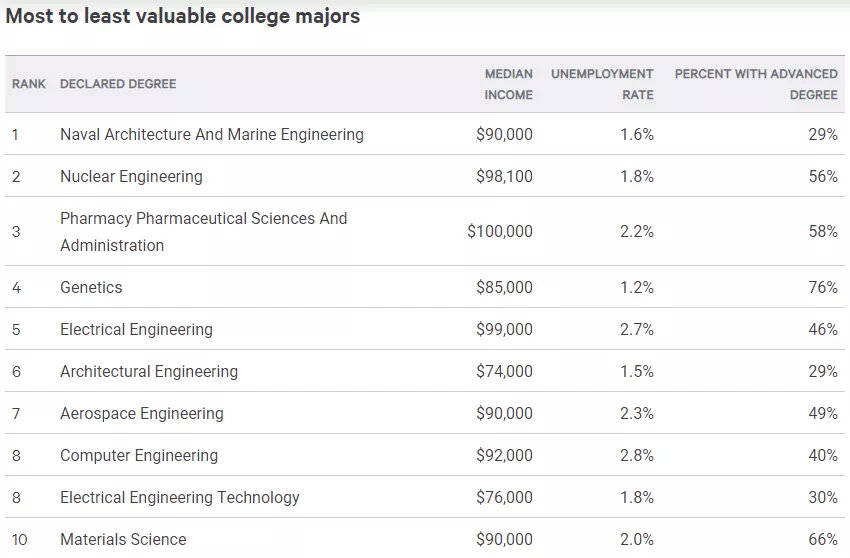The height and width of the screenshot is (558, 850).
Task: Click the 'Most to least valuable college majors' title
Action: tap(183, 17)
